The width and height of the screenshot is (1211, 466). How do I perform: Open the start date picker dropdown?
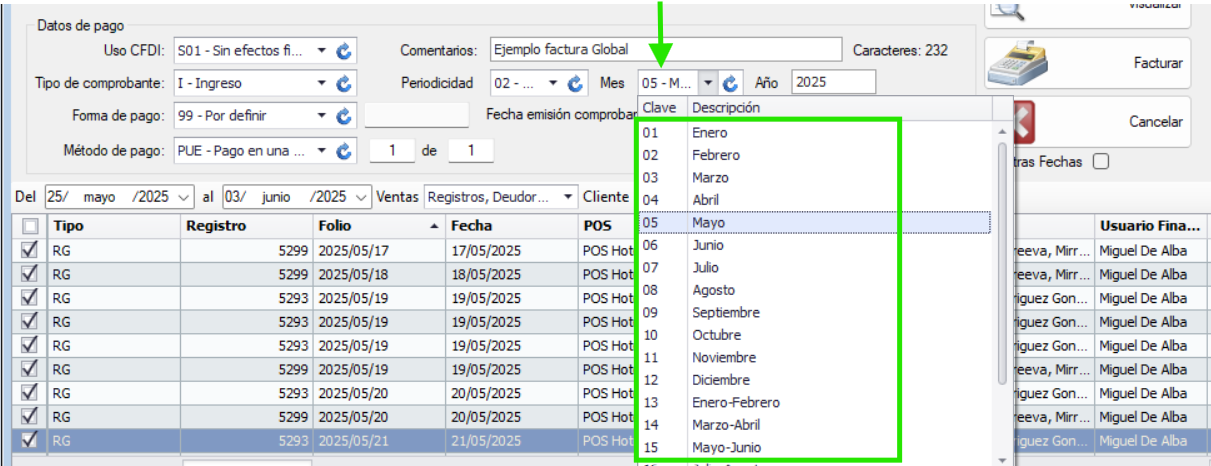tap(181, 197)
